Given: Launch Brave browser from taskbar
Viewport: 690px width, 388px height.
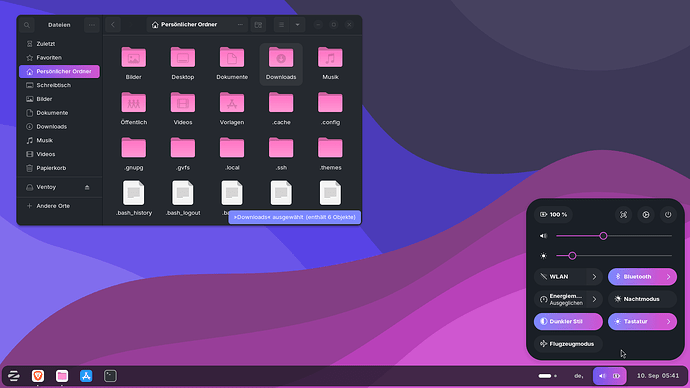Looking at the screenshot, I should [38, 376].
